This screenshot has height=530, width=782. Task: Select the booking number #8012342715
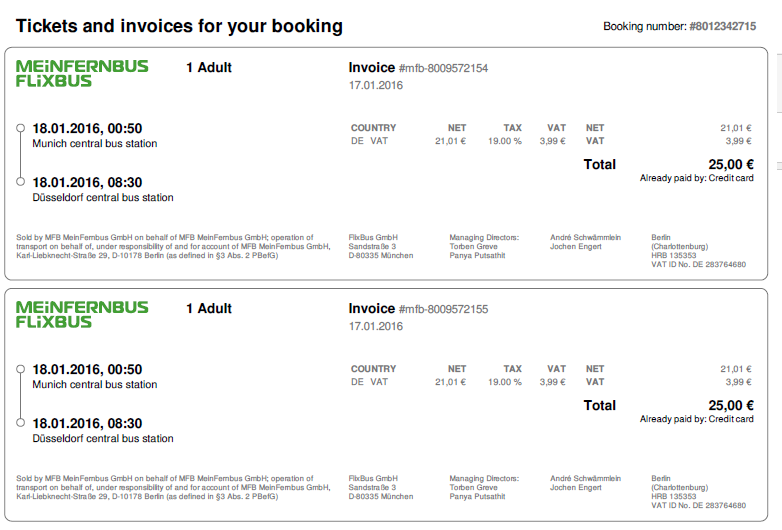(723, 26)
